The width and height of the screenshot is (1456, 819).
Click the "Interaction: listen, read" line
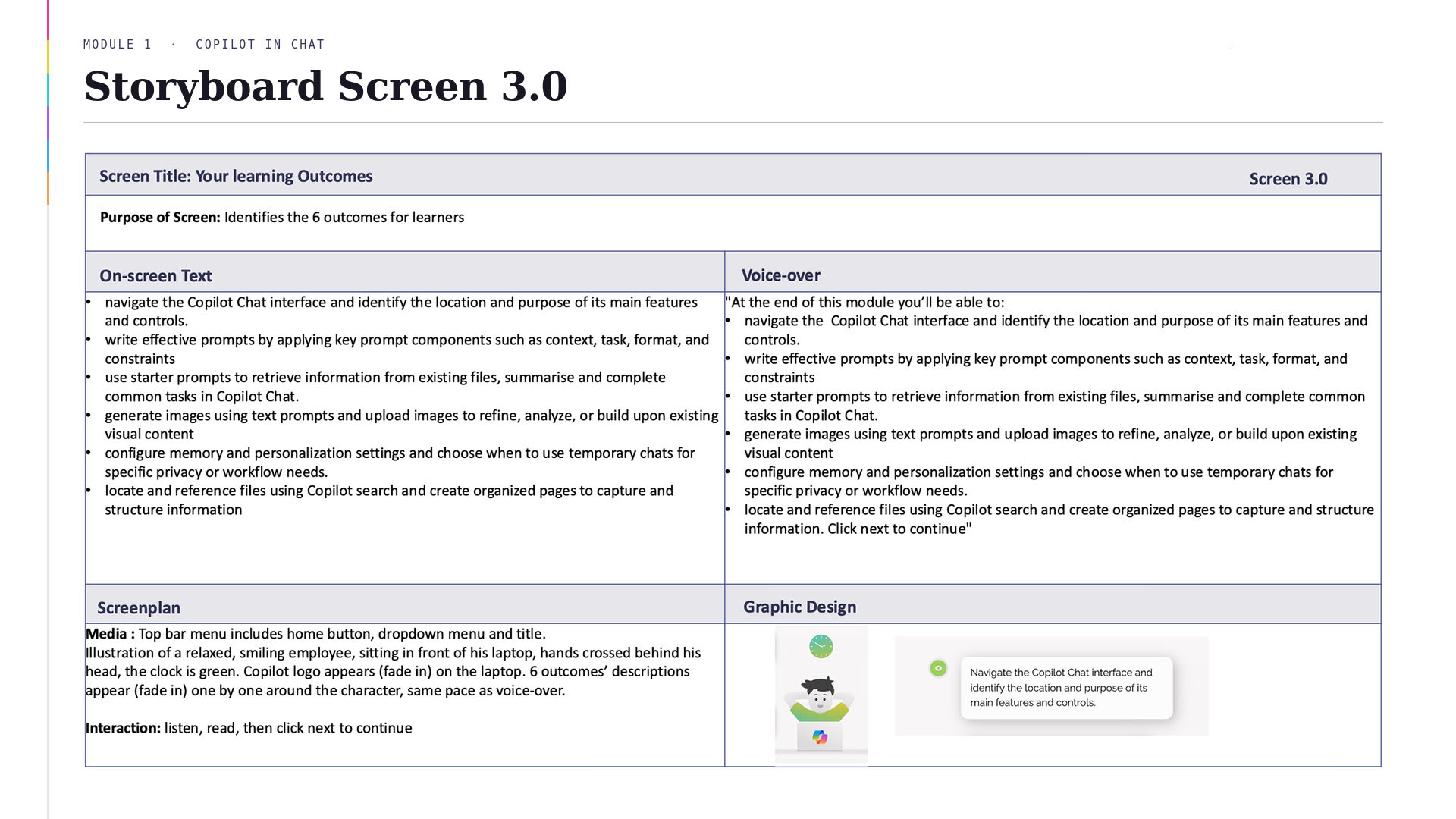pyautogui.click(x=249, y=728)
